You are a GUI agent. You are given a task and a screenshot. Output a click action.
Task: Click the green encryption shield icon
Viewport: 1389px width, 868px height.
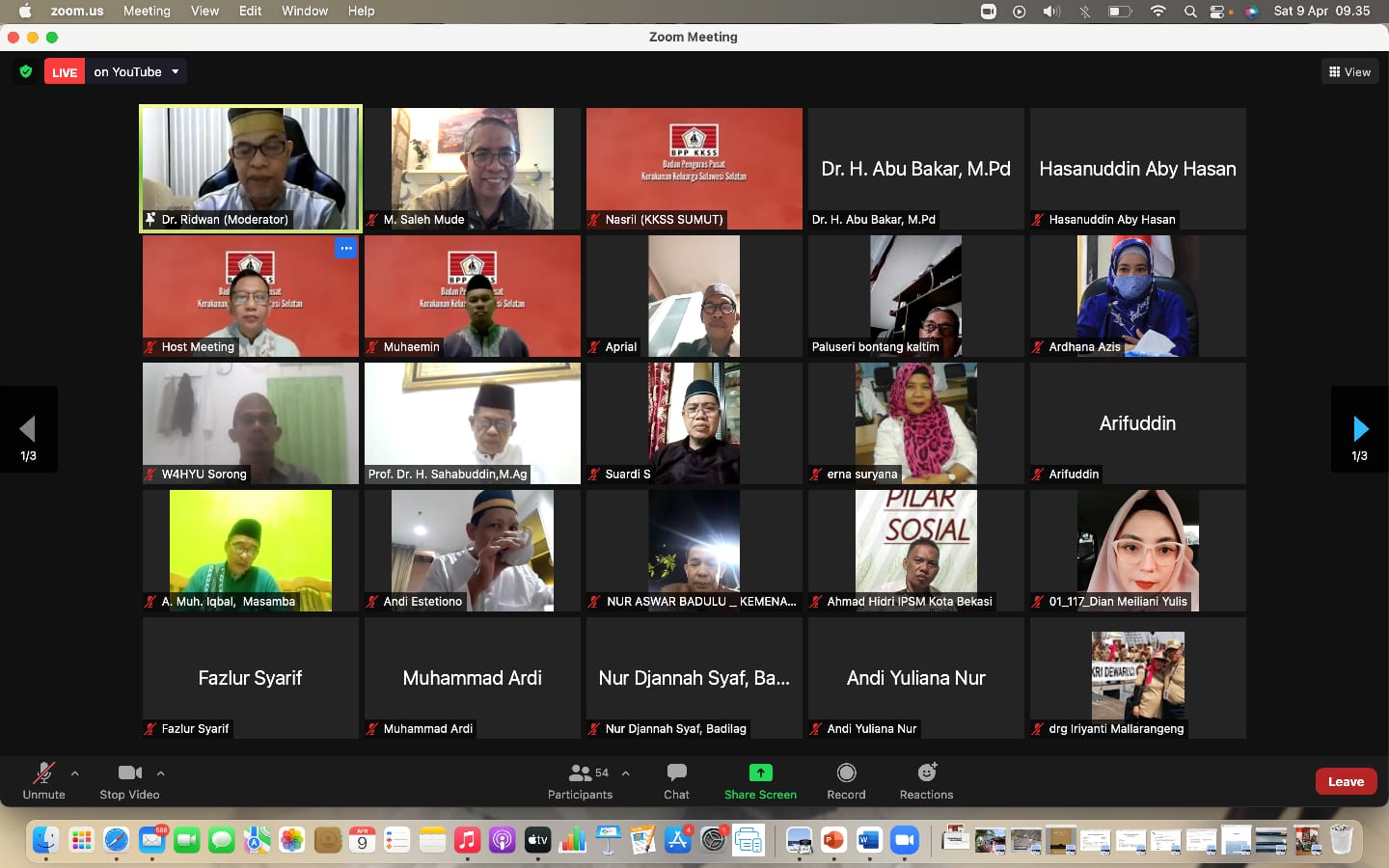tap(26, 71)
